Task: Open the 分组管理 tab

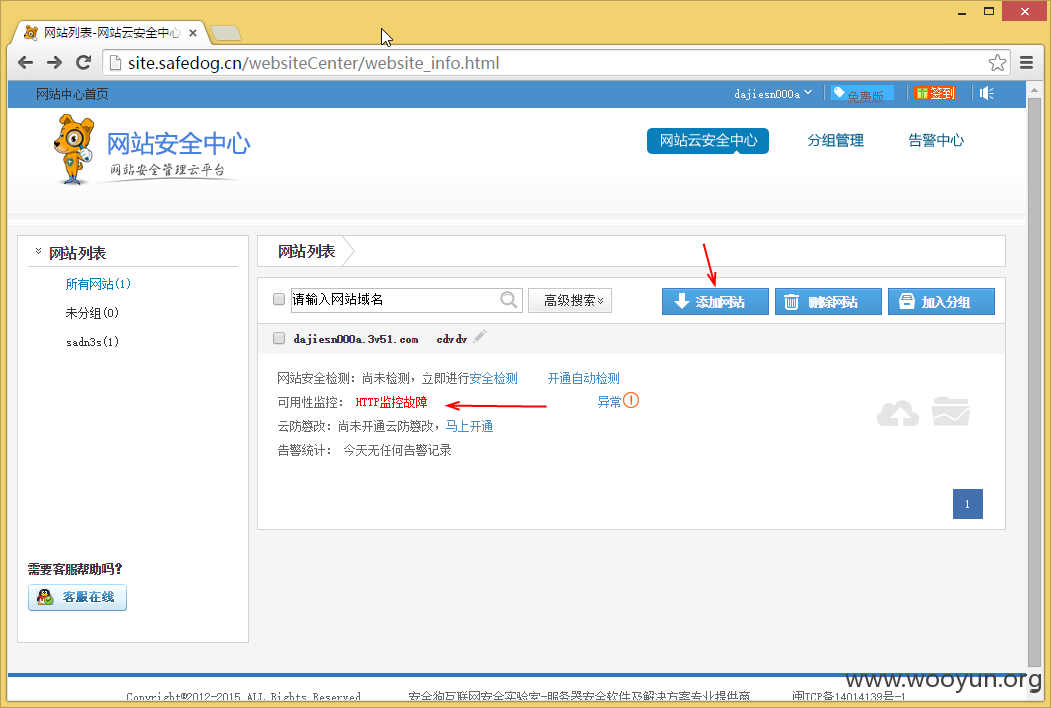Action: pyautogui.click(x=835, y=141)
